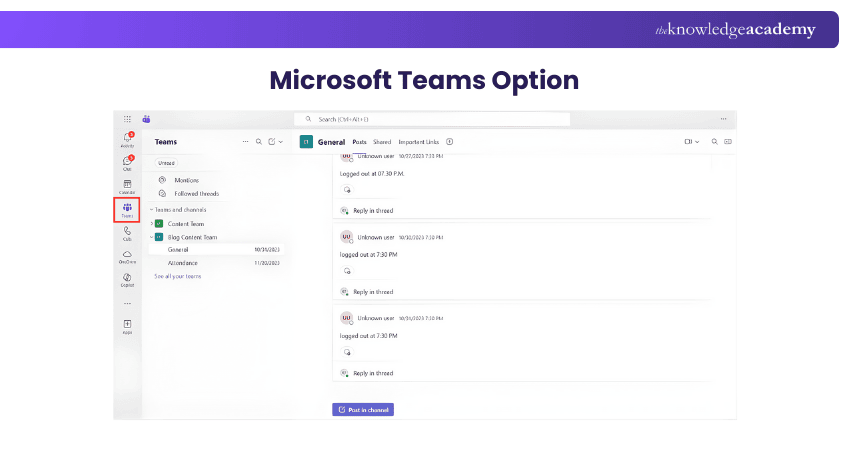Add reaction to 10/31 post
The width and height of the screenshot is (850, 450).
pyautogui.click(x=347, y=352)
